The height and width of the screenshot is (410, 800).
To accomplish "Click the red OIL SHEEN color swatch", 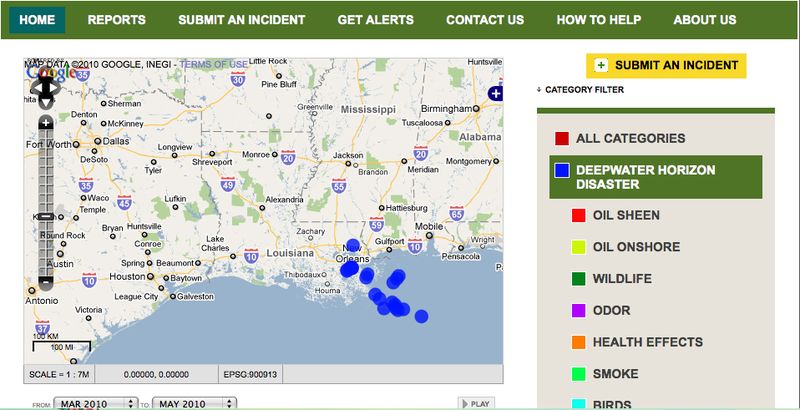I will (579, 215).
